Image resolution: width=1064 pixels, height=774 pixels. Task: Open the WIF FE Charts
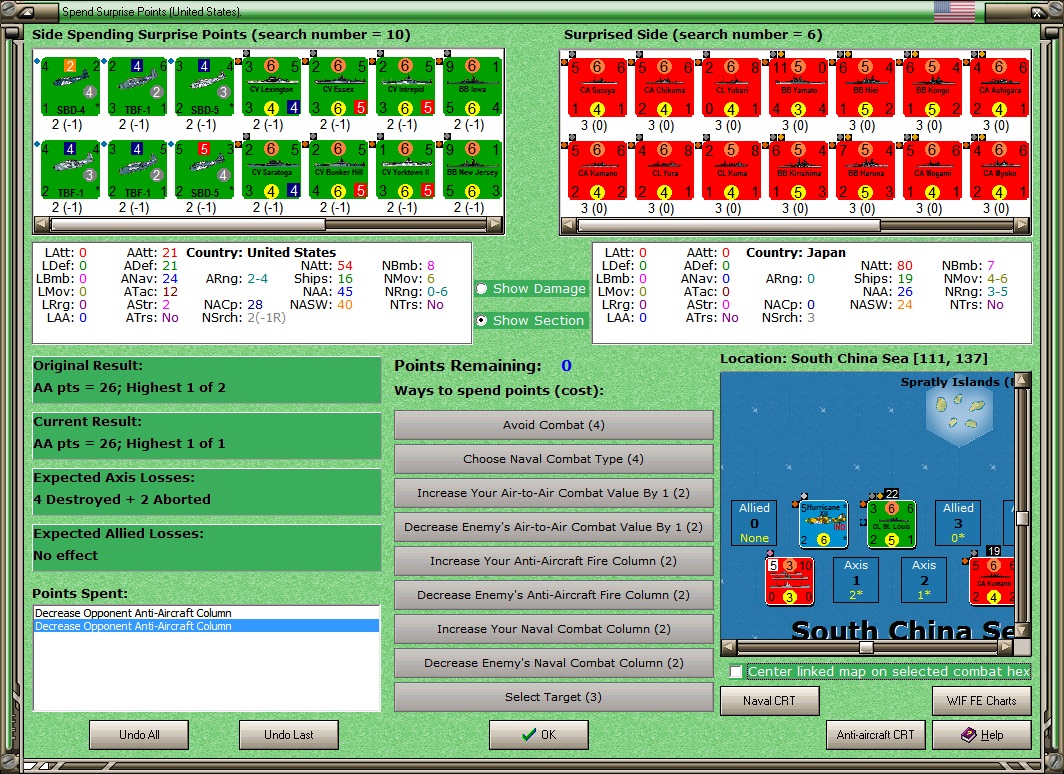tap(982, 701)
